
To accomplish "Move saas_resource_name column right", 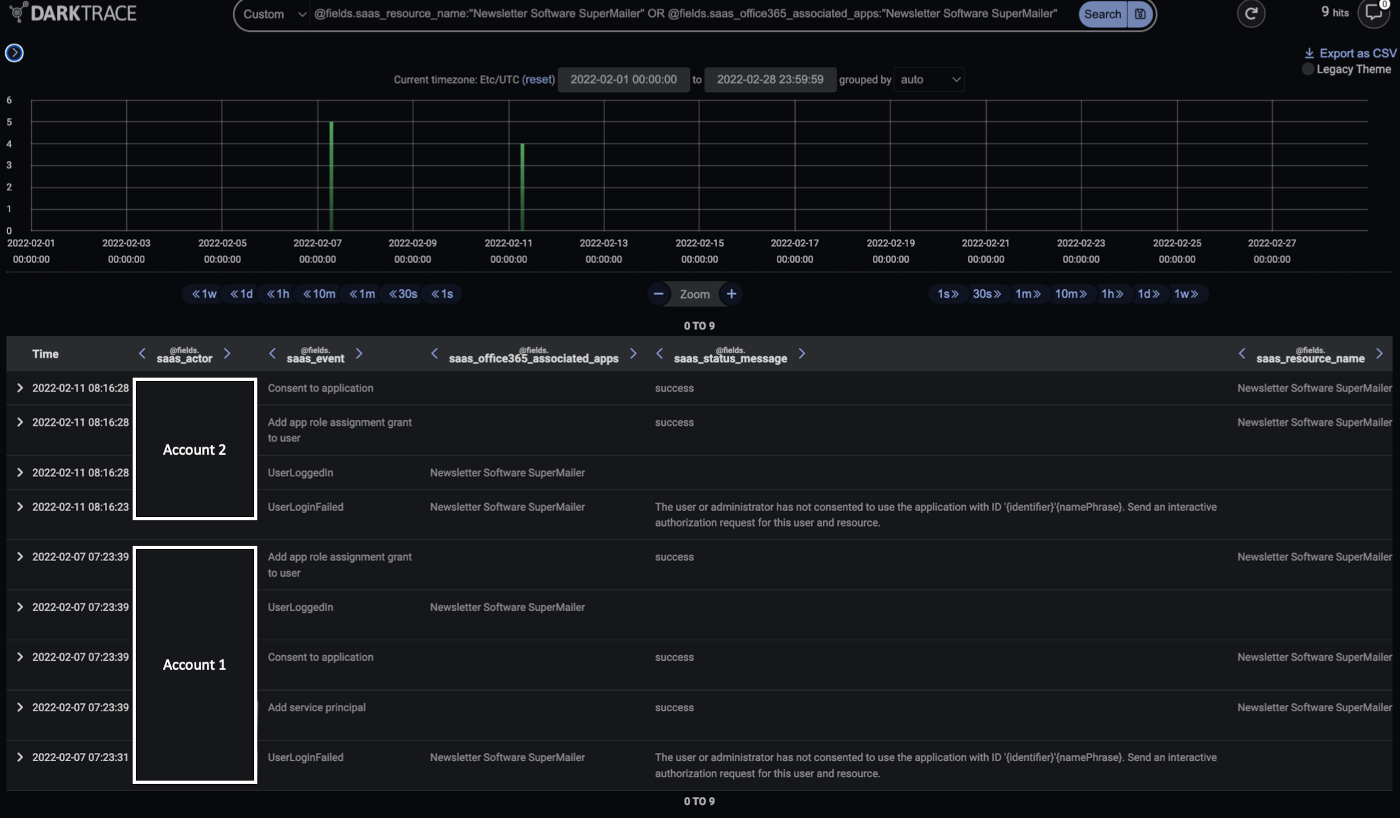I will click(x=1379, y=354).
